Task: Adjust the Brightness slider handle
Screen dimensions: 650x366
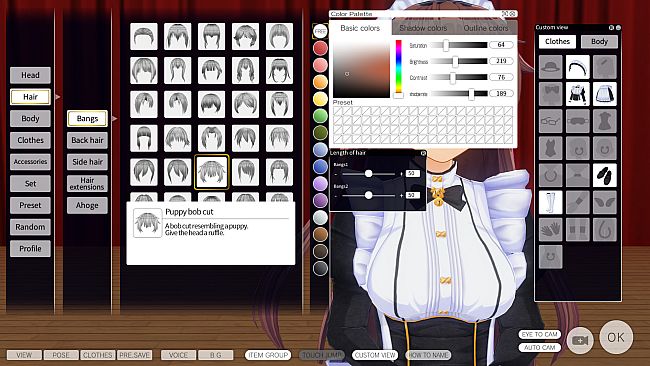Action: click(x=455, y=62)
